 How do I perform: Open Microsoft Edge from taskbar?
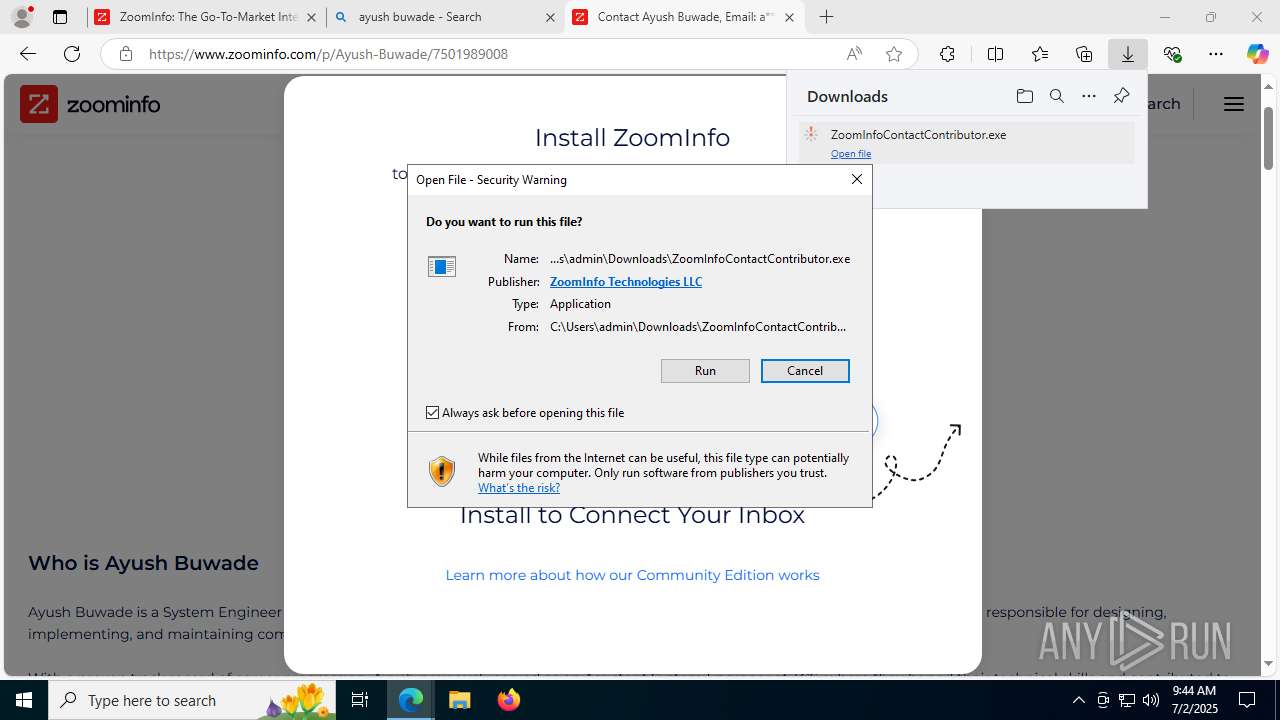coord(411,700)
